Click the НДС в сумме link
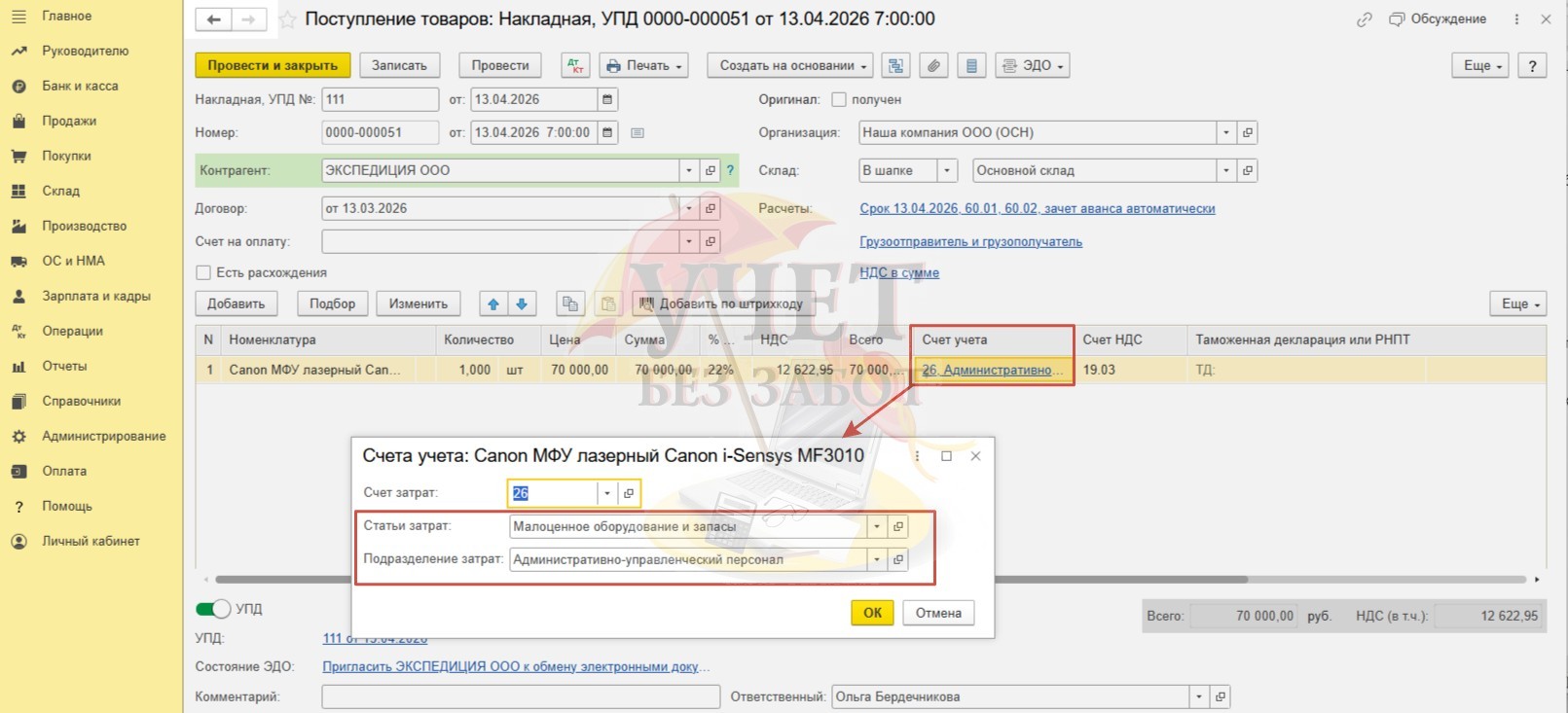Image resolution: width=1568 pixels, height=713 pixels. point(898,272)
